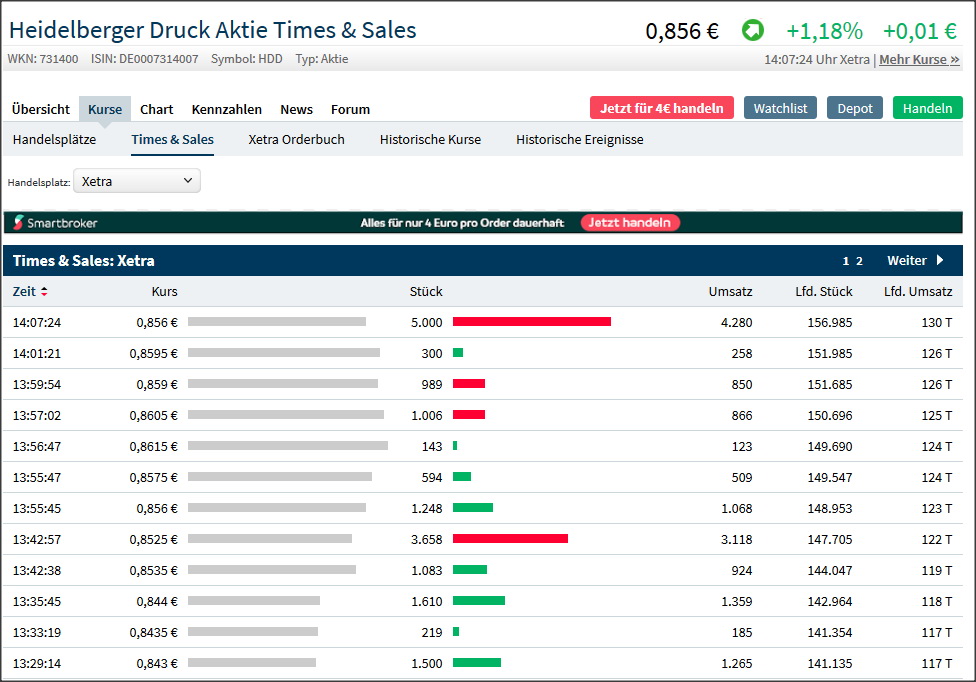This screenshot has width=976, height=682.
Task: Click the green Handeln button
Action: pyautogui.click(x=927, y=108)
